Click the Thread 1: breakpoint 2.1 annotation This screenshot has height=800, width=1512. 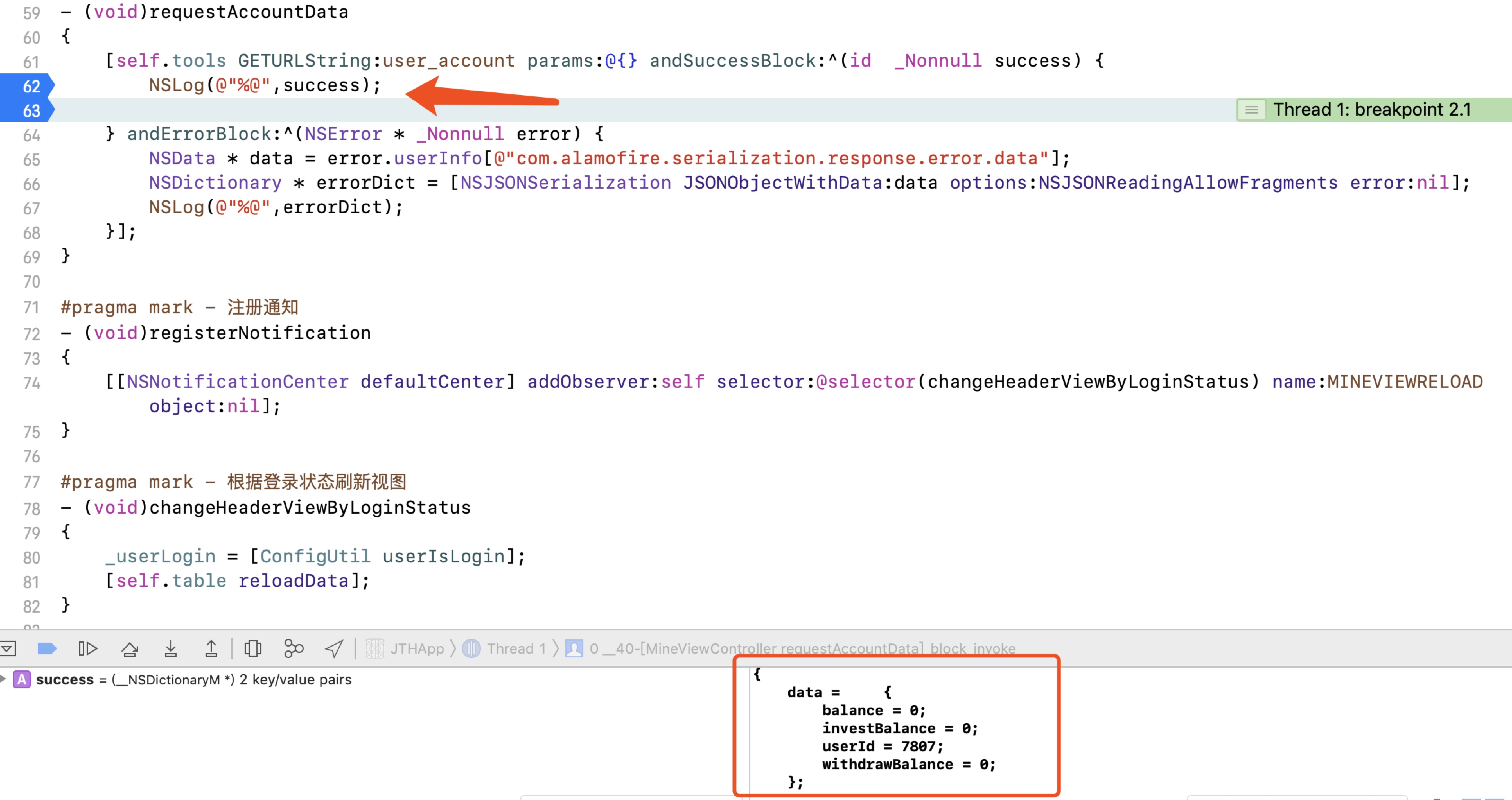point(1371,110)
